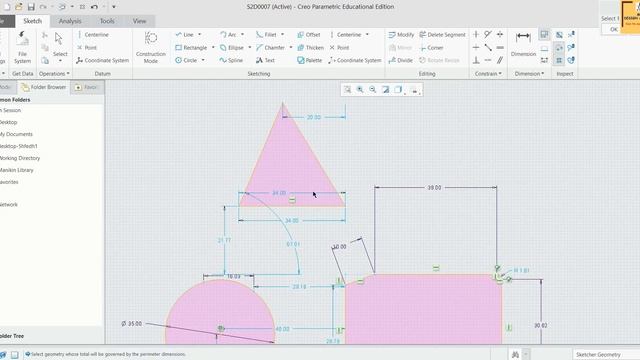Select the Spline tool
This screenshot has width=640, height=360.
[231, 60]
